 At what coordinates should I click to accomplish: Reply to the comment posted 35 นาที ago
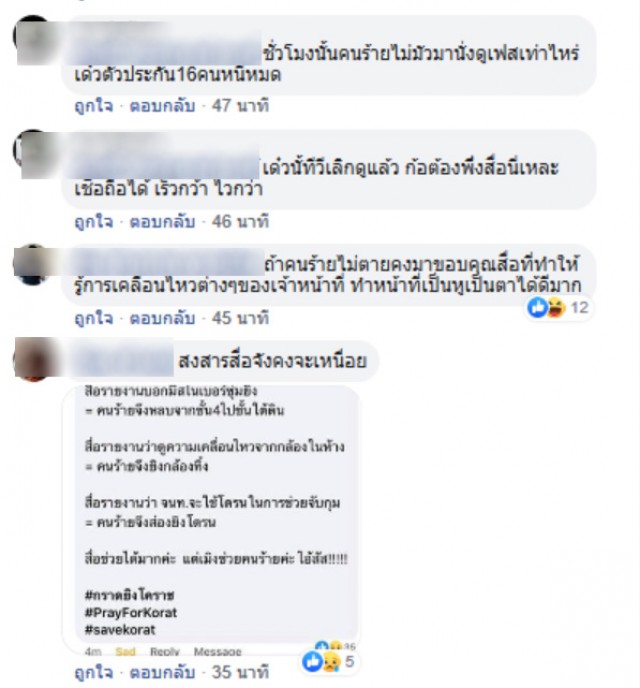click(x=162, y=673)
